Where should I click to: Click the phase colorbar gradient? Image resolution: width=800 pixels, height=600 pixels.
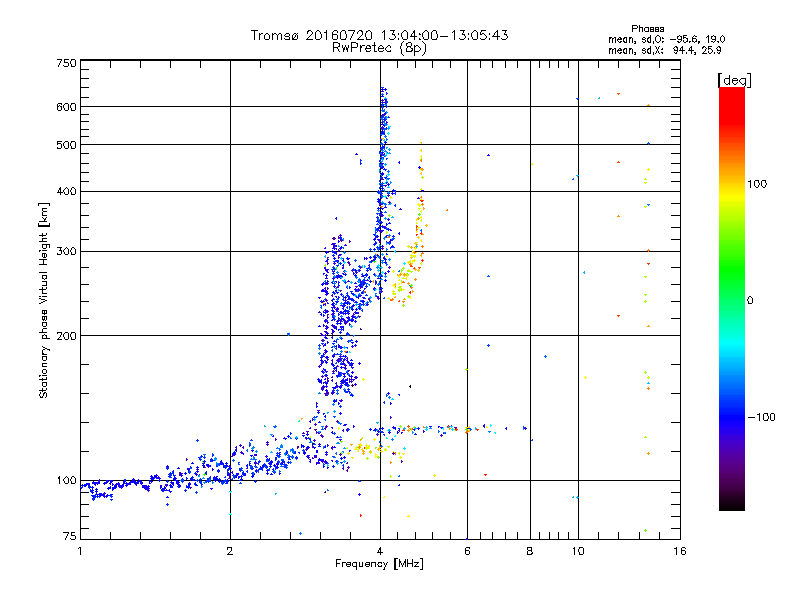[732, 298]
